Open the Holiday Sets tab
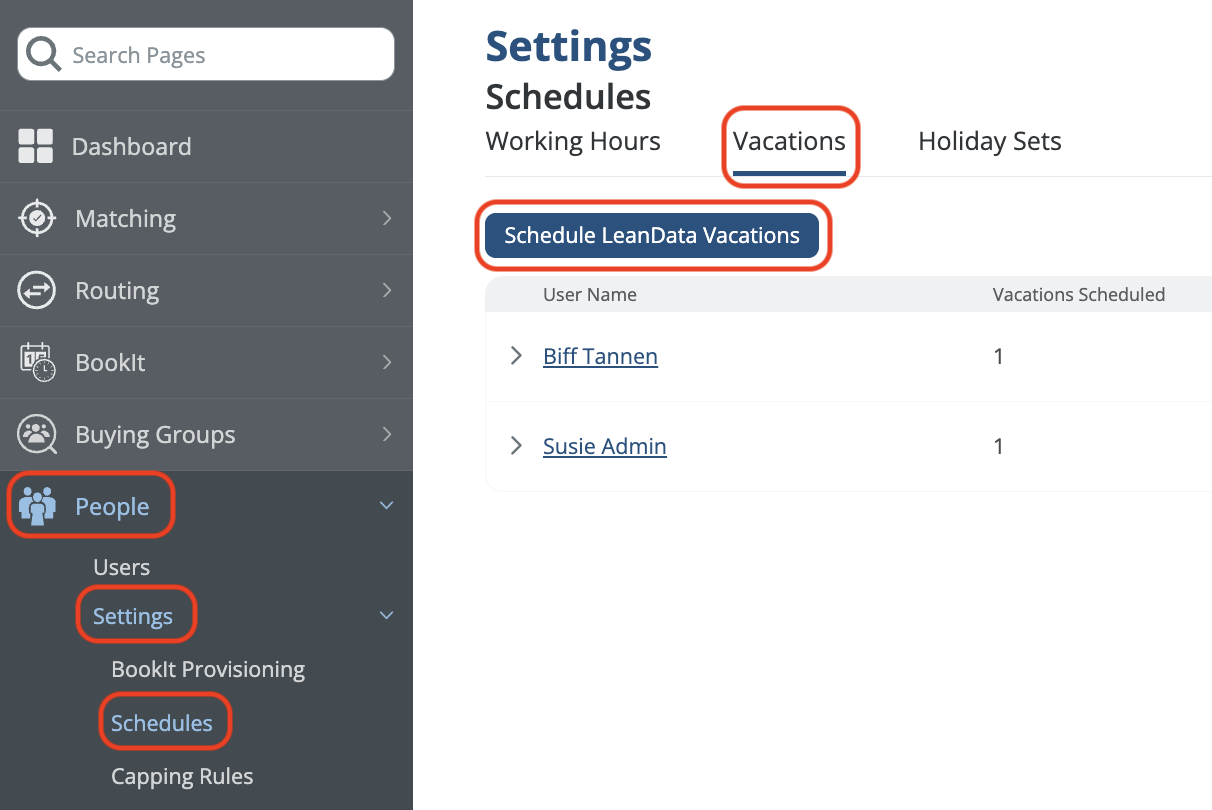The width and height of the screenshot is (1212, 810). point(989,142)
